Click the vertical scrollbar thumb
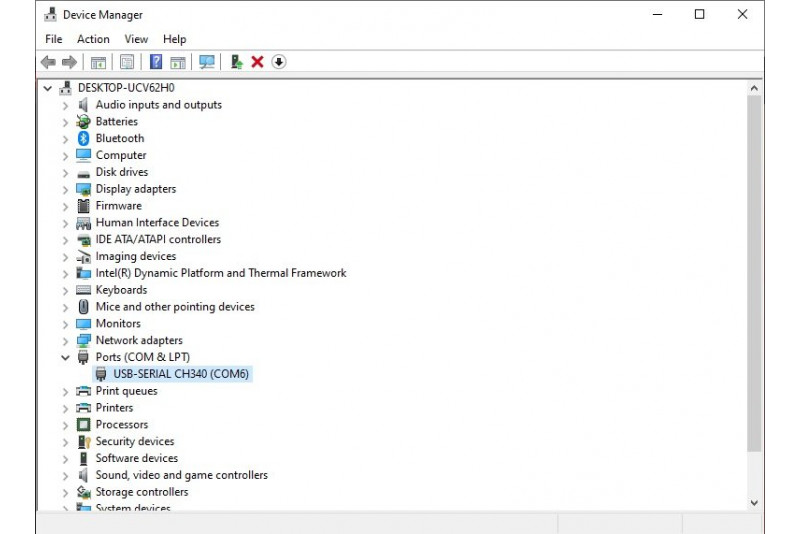The height and width of the screenshot is (534, 800). 754,273
